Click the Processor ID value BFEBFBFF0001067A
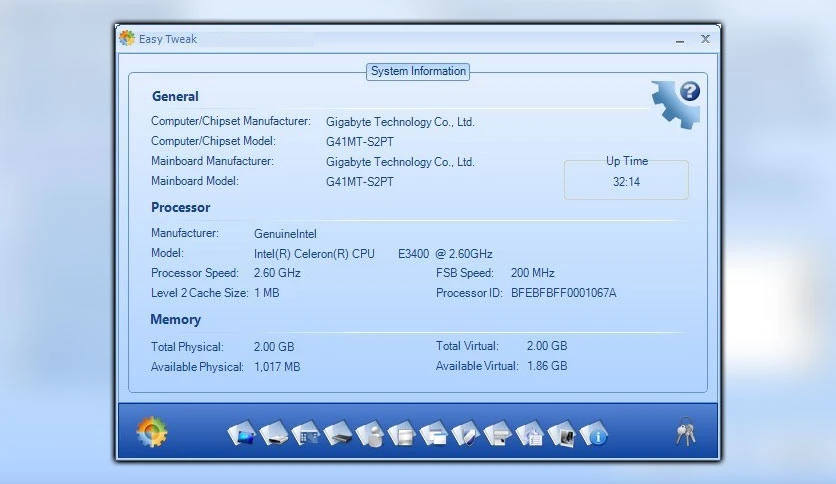The height and width of the screenshot is (484, 836). [x=564, y=293]
